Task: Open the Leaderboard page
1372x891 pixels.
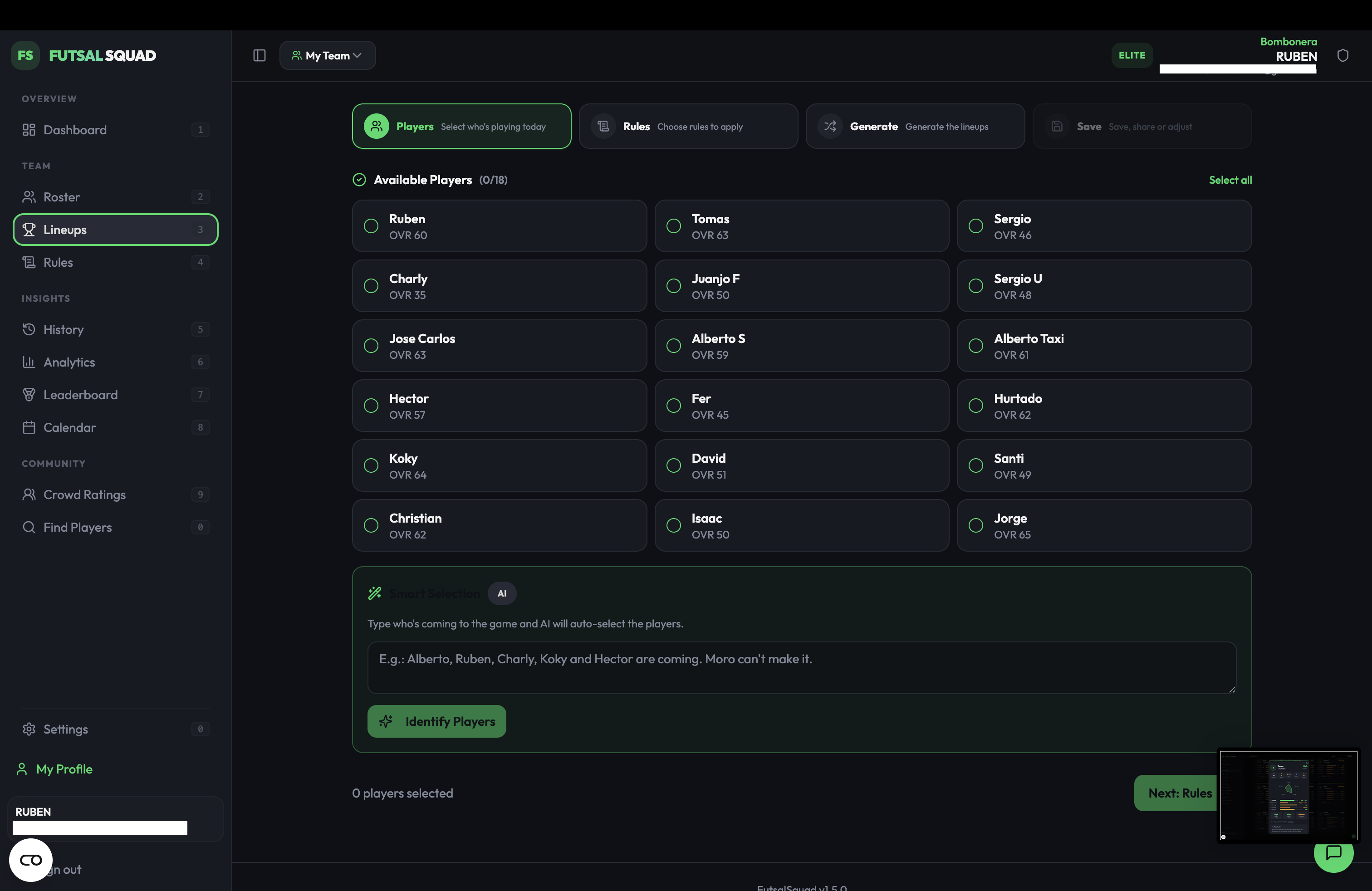Action: pos(115,395)
